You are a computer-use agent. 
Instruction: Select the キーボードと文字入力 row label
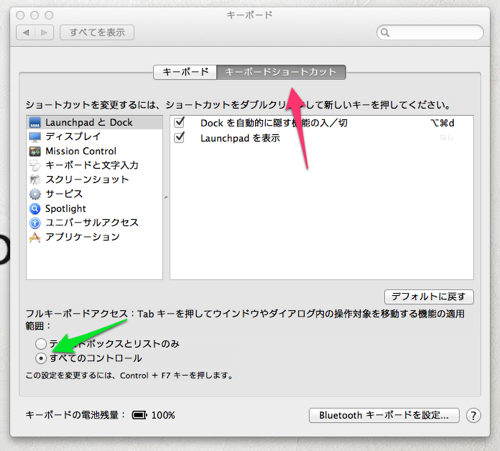(x=92, y=165)
